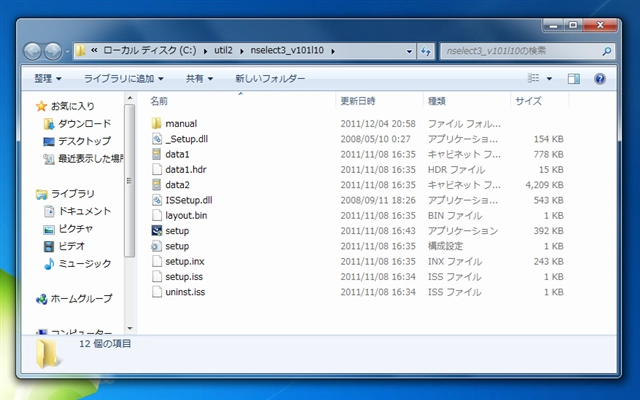Click the INX ファイル type text
Screen dimensions: 640x400
click(x=455, y=261)
